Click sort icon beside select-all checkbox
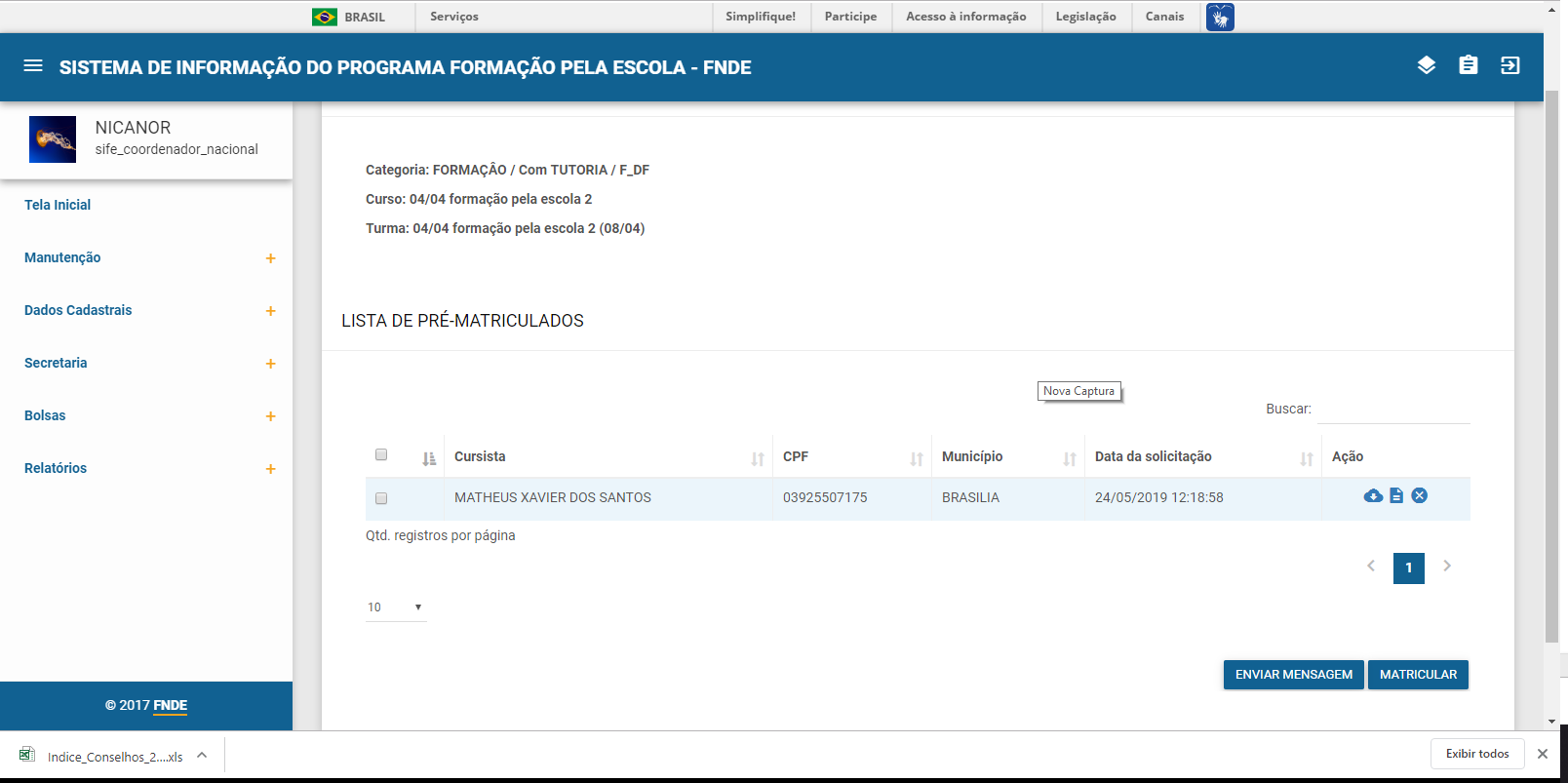This screenshot has height=783, width=1568. (429, 459)
